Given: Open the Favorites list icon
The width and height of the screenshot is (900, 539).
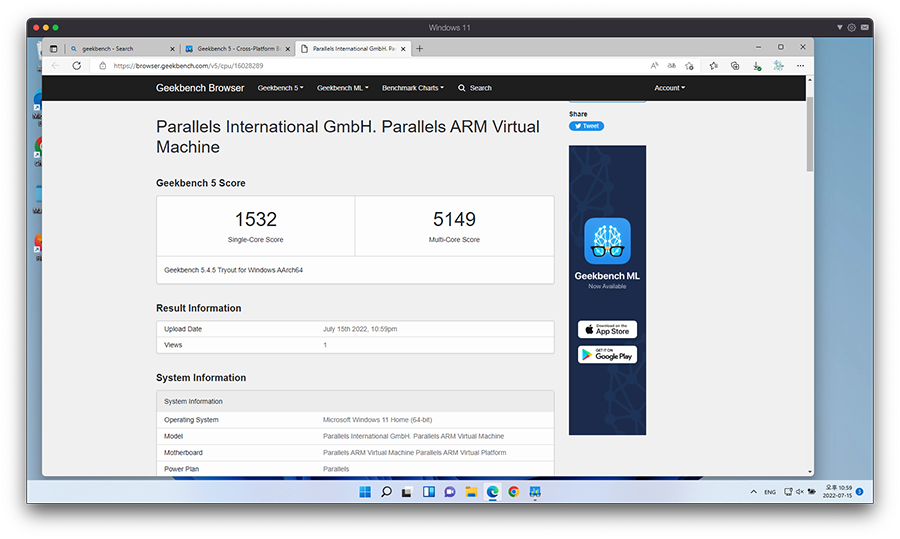Looking at the screenshot, I should point(713,66).
